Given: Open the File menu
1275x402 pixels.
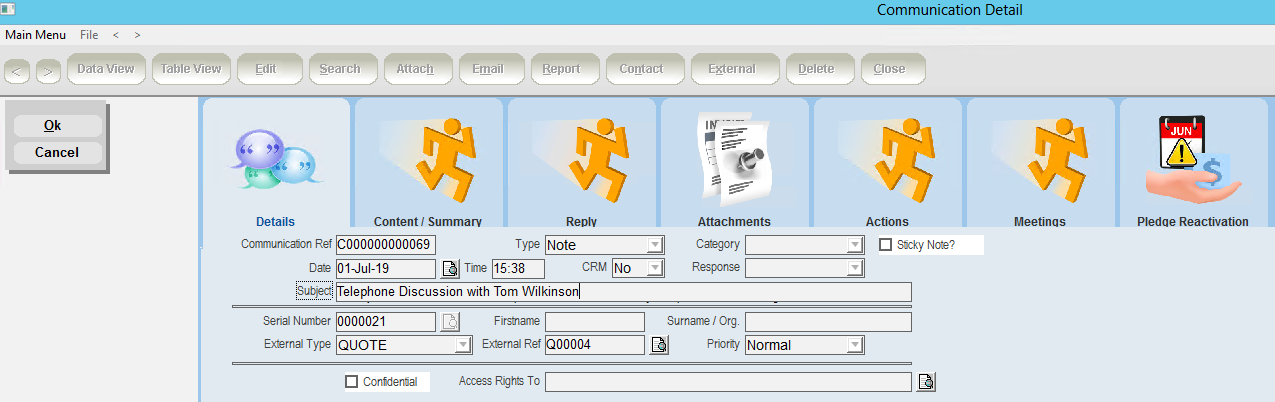Looking at the screenshot, I should click(89, 34).
